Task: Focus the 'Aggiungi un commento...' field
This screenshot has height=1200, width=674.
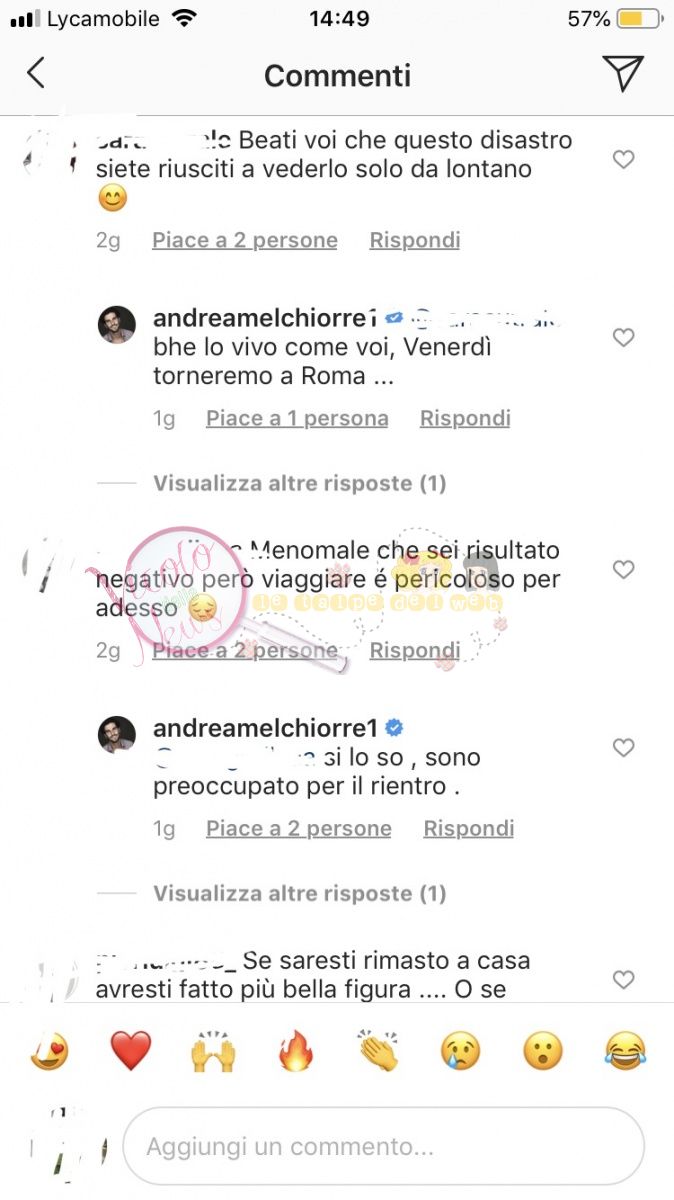Action: 383,1146
